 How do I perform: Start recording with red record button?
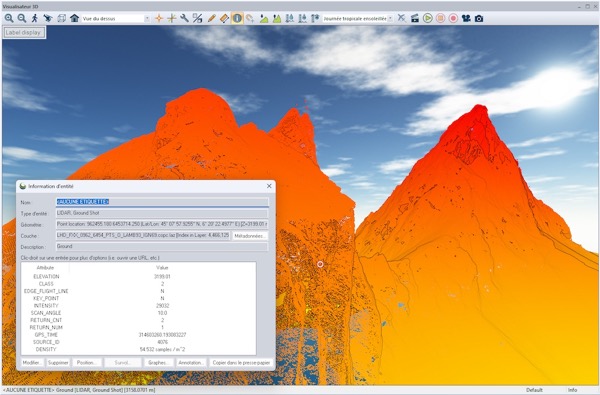coord(453,18)
